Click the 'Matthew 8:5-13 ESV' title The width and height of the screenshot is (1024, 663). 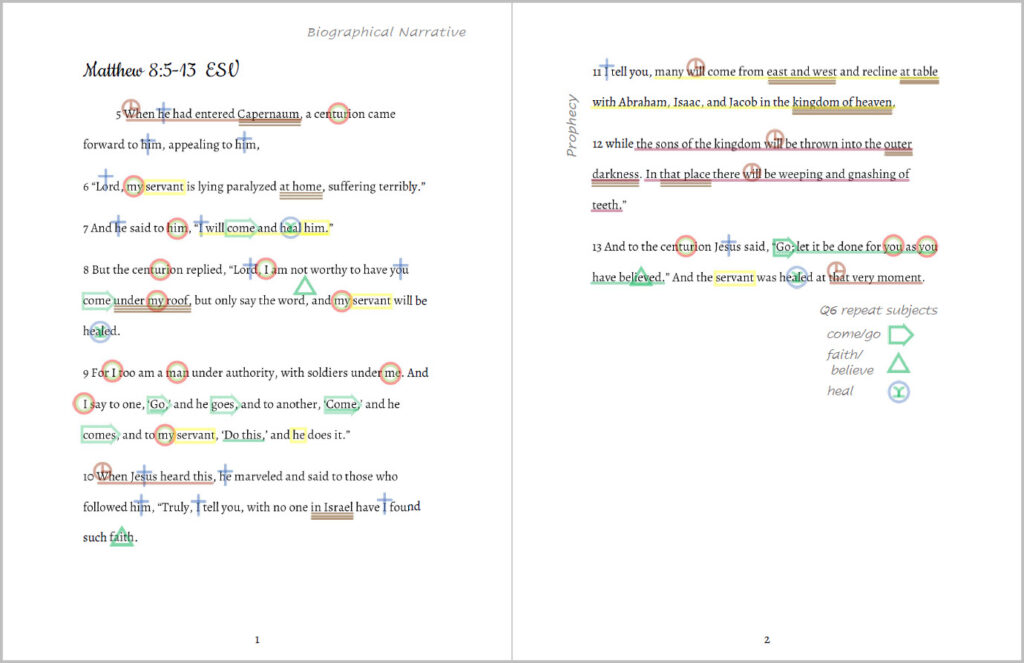(161, 70)
